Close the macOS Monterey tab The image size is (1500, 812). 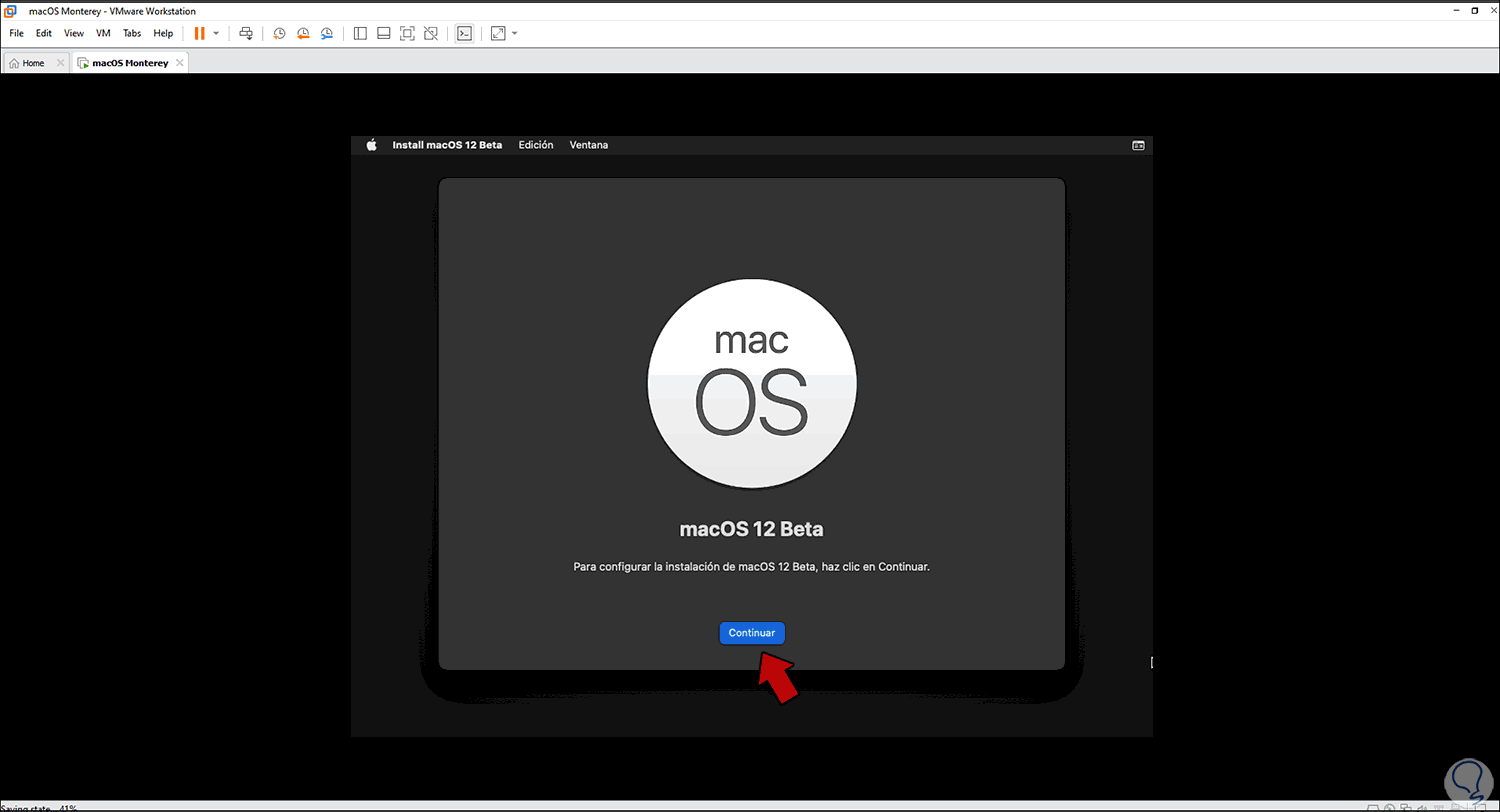coord(179,63)
